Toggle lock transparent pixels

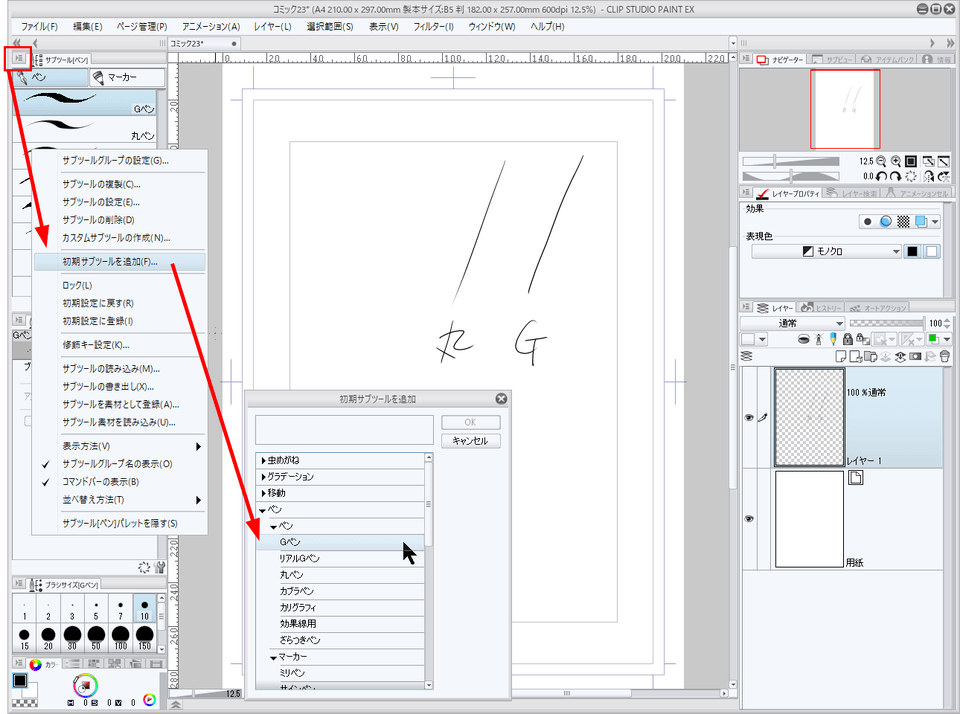click(863, 339)
